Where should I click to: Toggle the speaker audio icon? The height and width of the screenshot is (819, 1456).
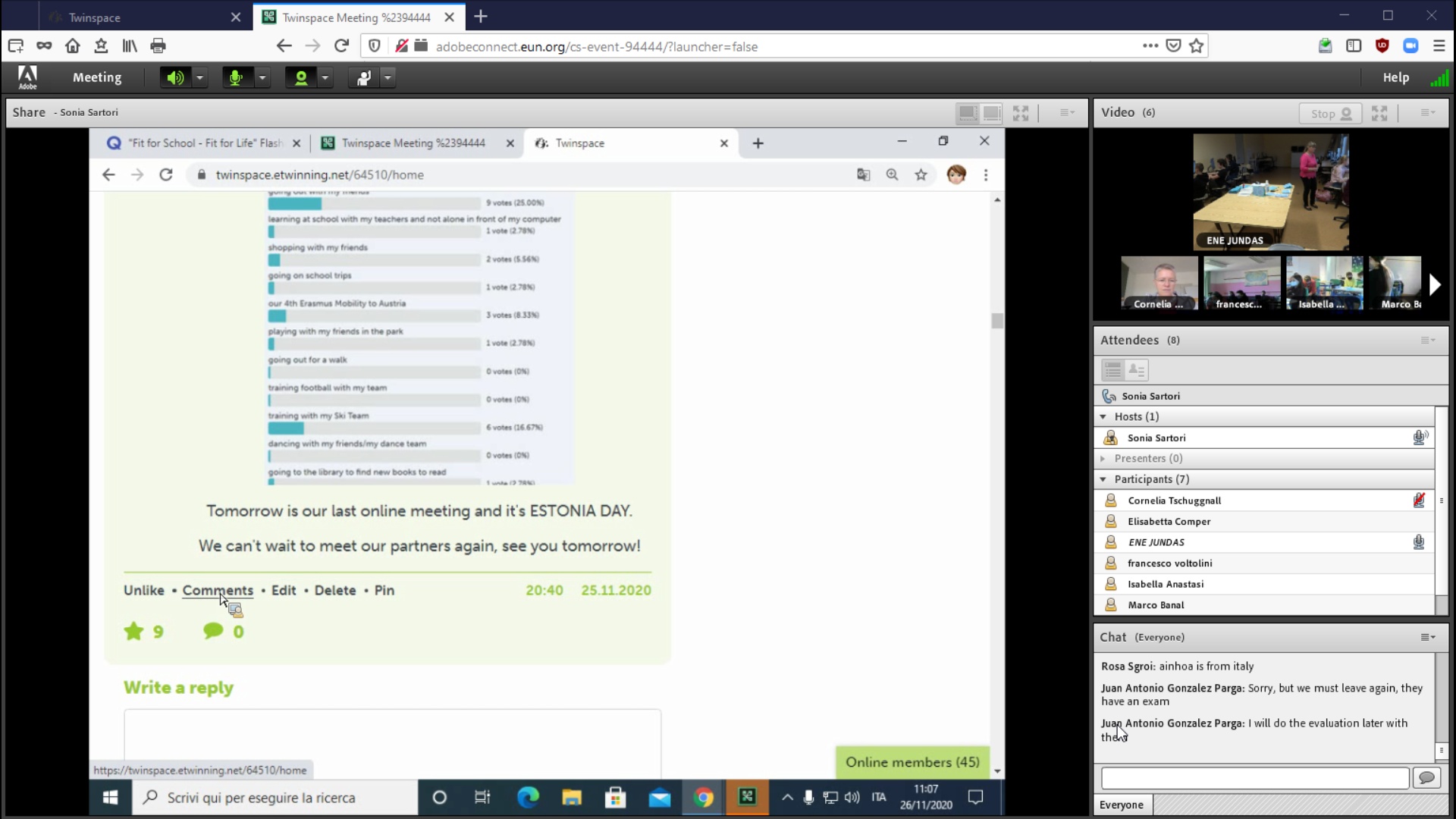[175, 77]
